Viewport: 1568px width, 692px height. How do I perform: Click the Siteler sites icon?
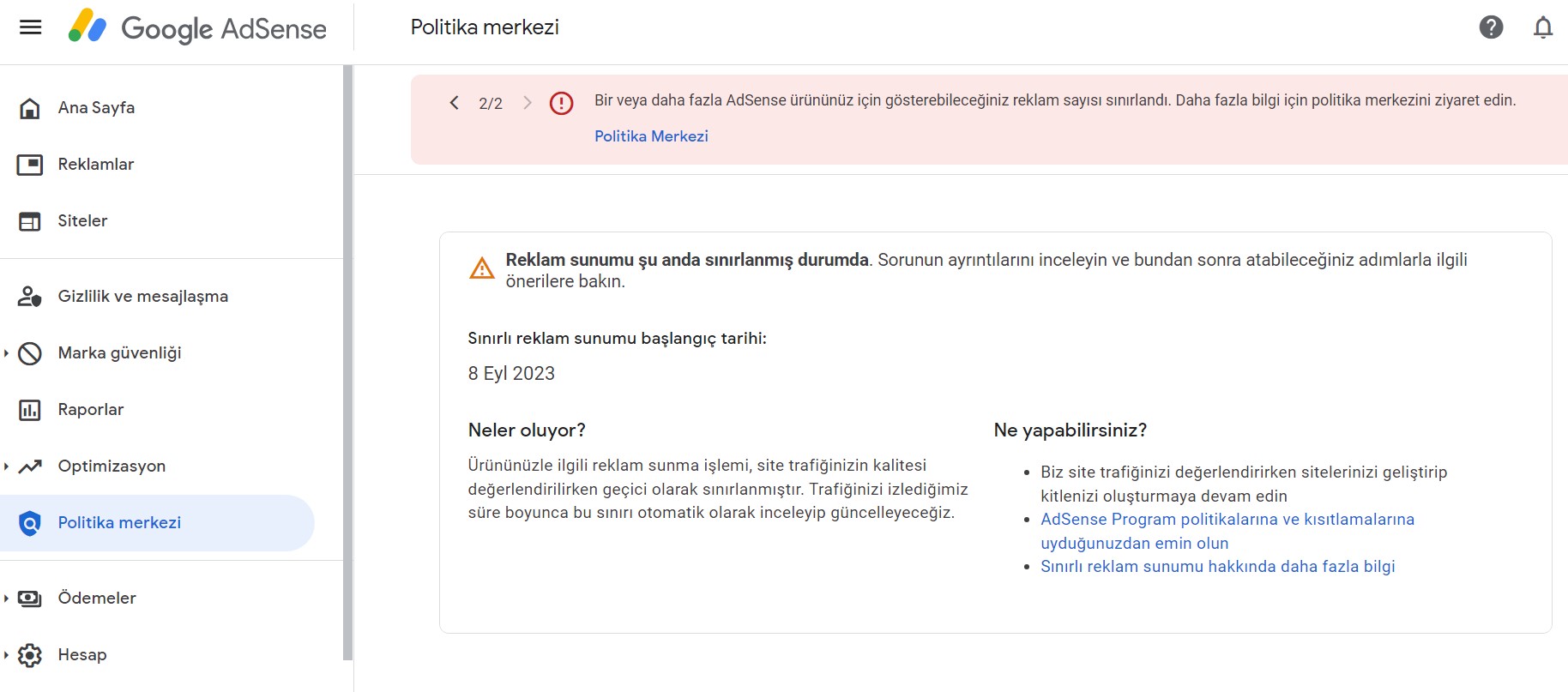pos(30,221)
